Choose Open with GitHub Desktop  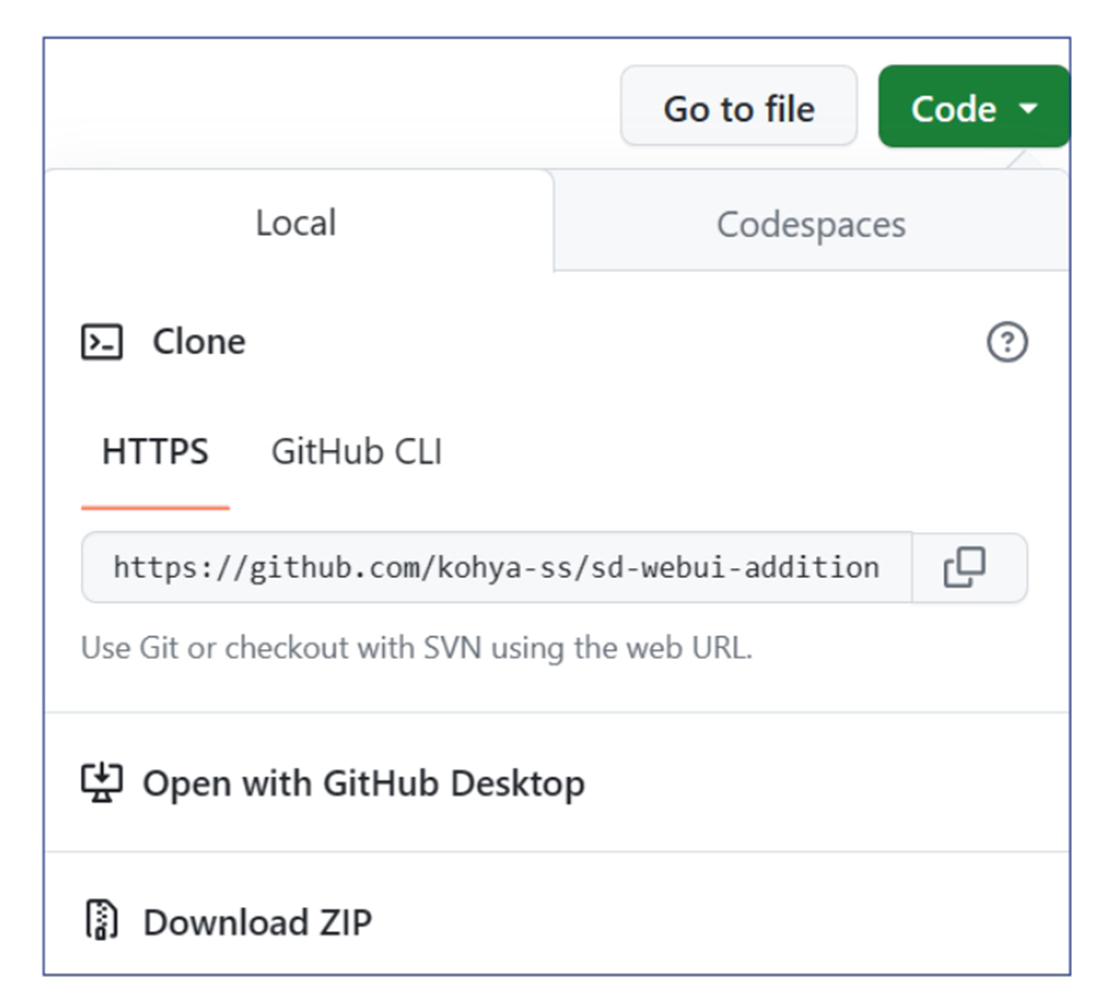click(x=556, y=783)
